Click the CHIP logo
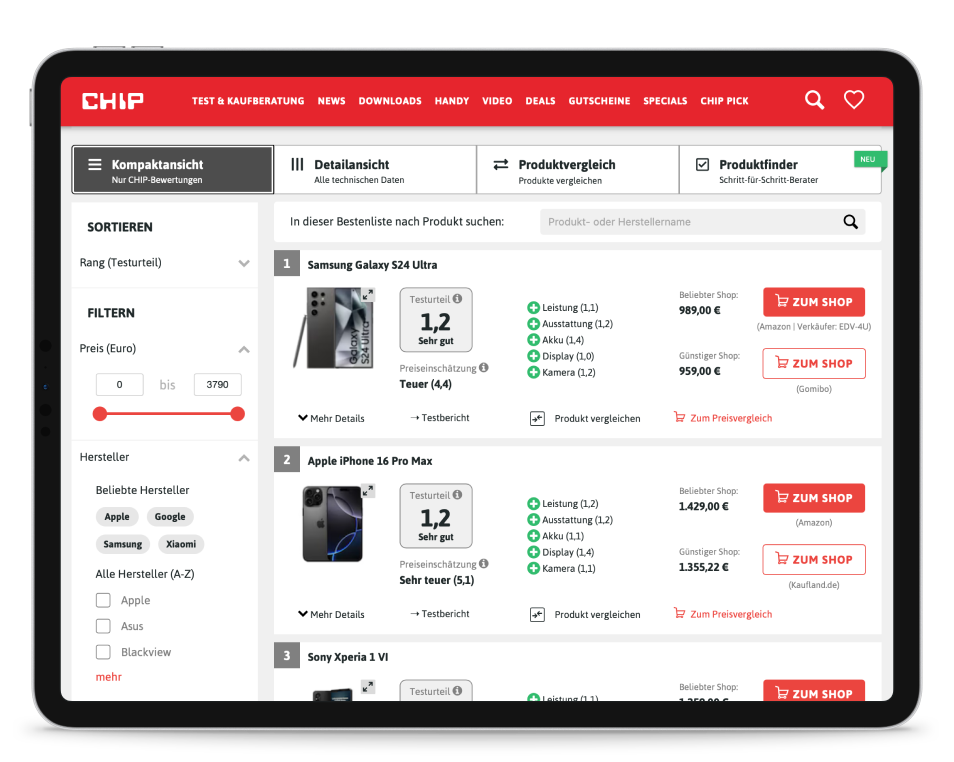 [x=113, y=101]
